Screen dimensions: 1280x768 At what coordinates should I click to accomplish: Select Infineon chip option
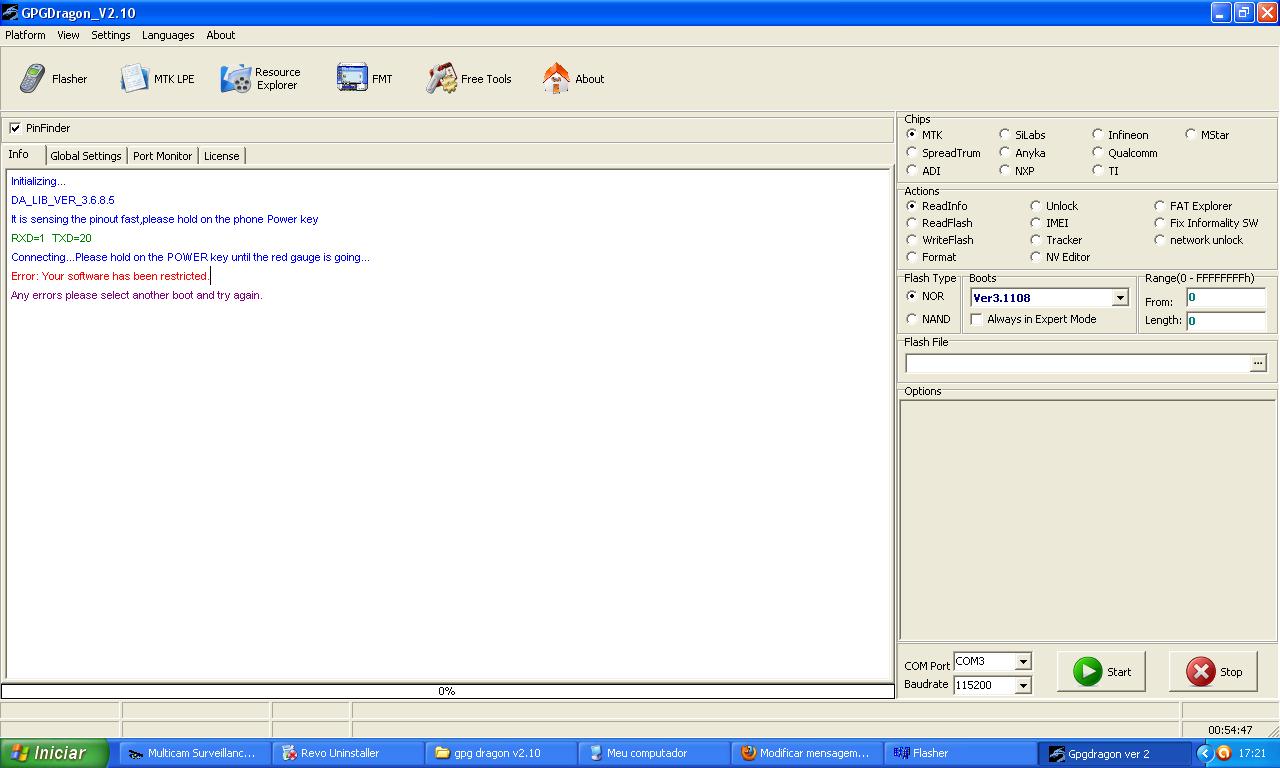click(1097, 135)
